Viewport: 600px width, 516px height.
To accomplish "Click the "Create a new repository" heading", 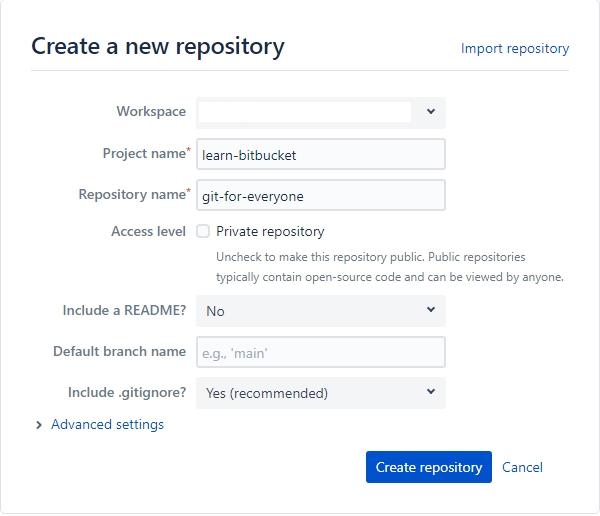I will (158, 47).
